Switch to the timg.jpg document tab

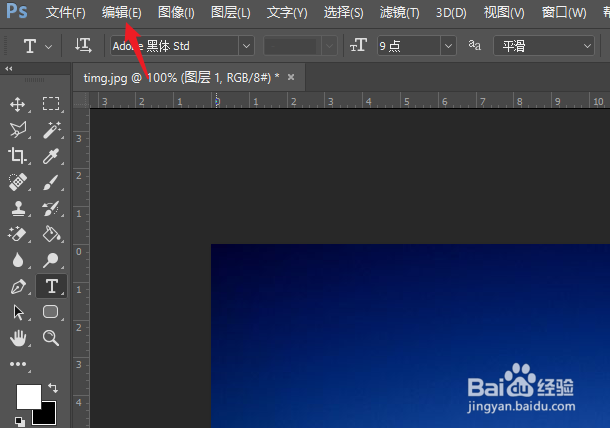coord(181,78)
